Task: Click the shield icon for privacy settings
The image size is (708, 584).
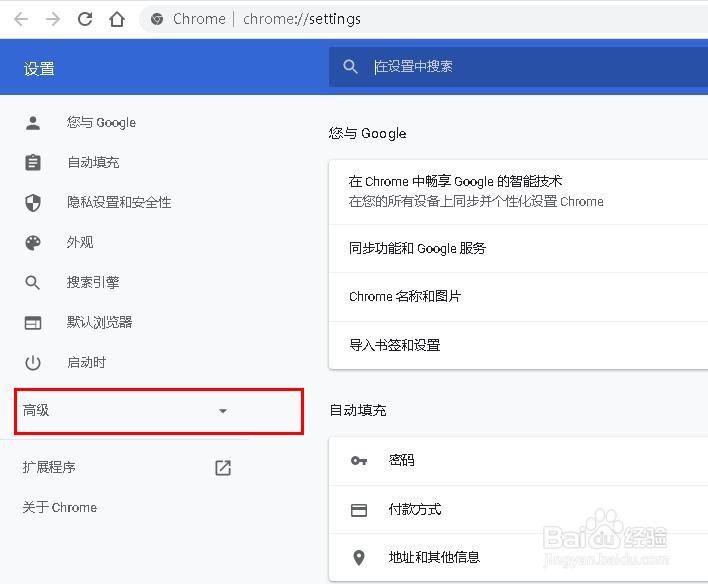Action: coord(33,202)
